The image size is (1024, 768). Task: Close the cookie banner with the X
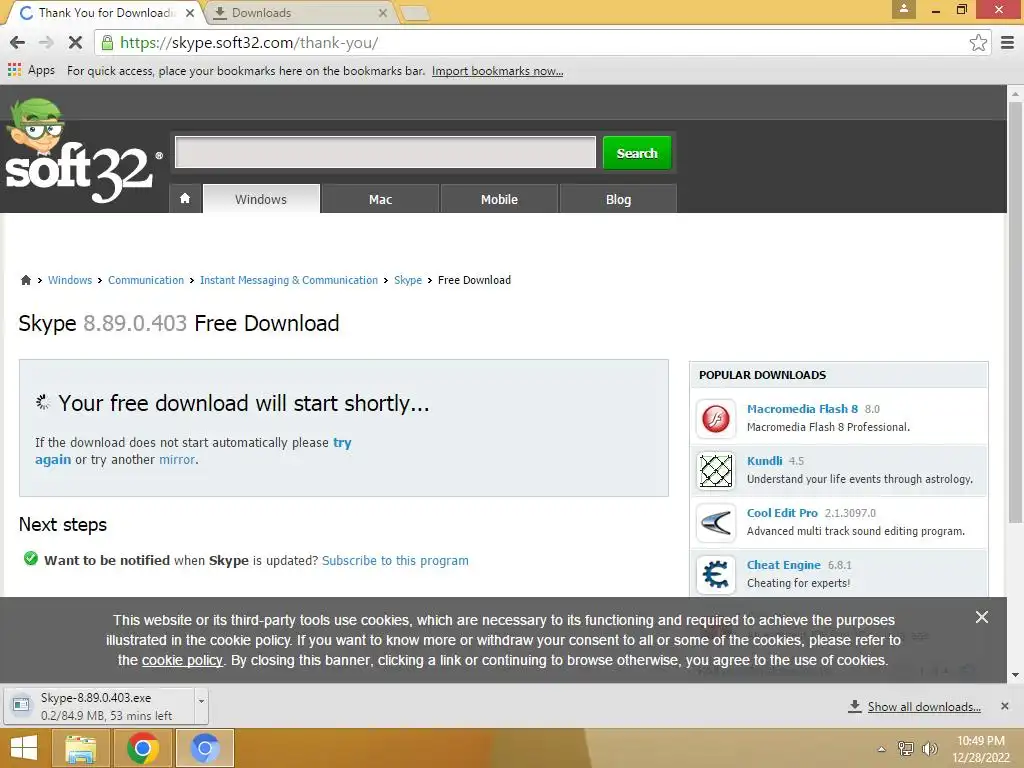click(x=981, y=617)
